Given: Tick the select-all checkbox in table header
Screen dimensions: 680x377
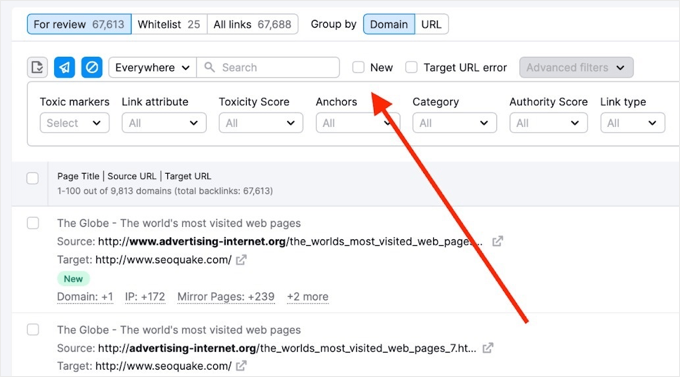Looking at the screenshot, I should 33,178.
